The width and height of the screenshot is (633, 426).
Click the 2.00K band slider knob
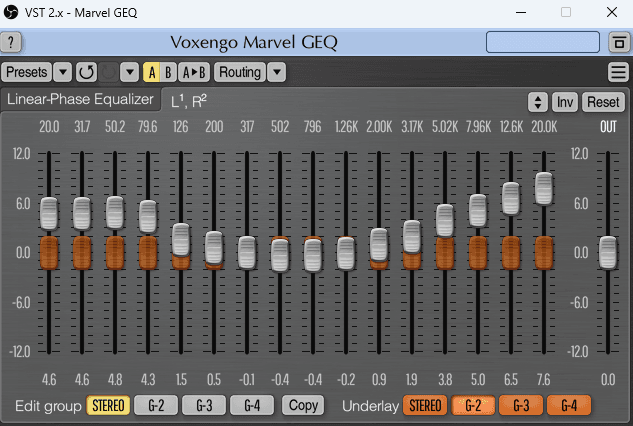click(379, 245)
